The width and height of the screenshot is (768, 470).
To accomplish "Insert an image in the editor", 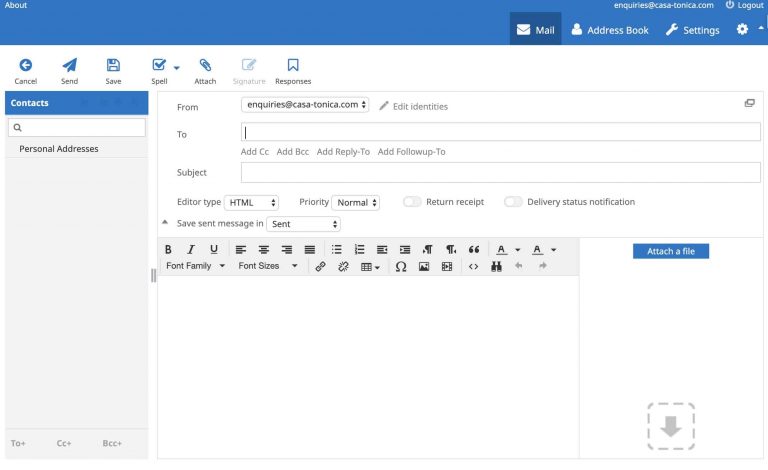I will (x=424, y=266).
